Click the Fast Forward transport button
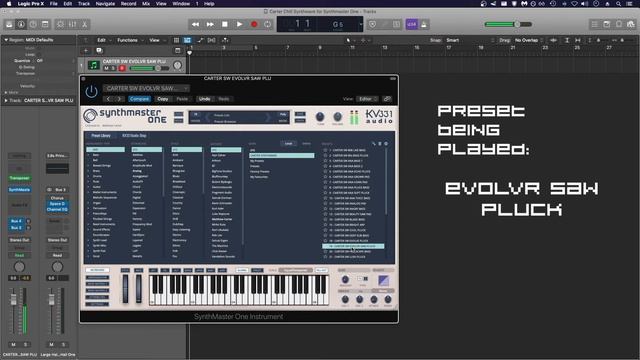 pos(210,24)
